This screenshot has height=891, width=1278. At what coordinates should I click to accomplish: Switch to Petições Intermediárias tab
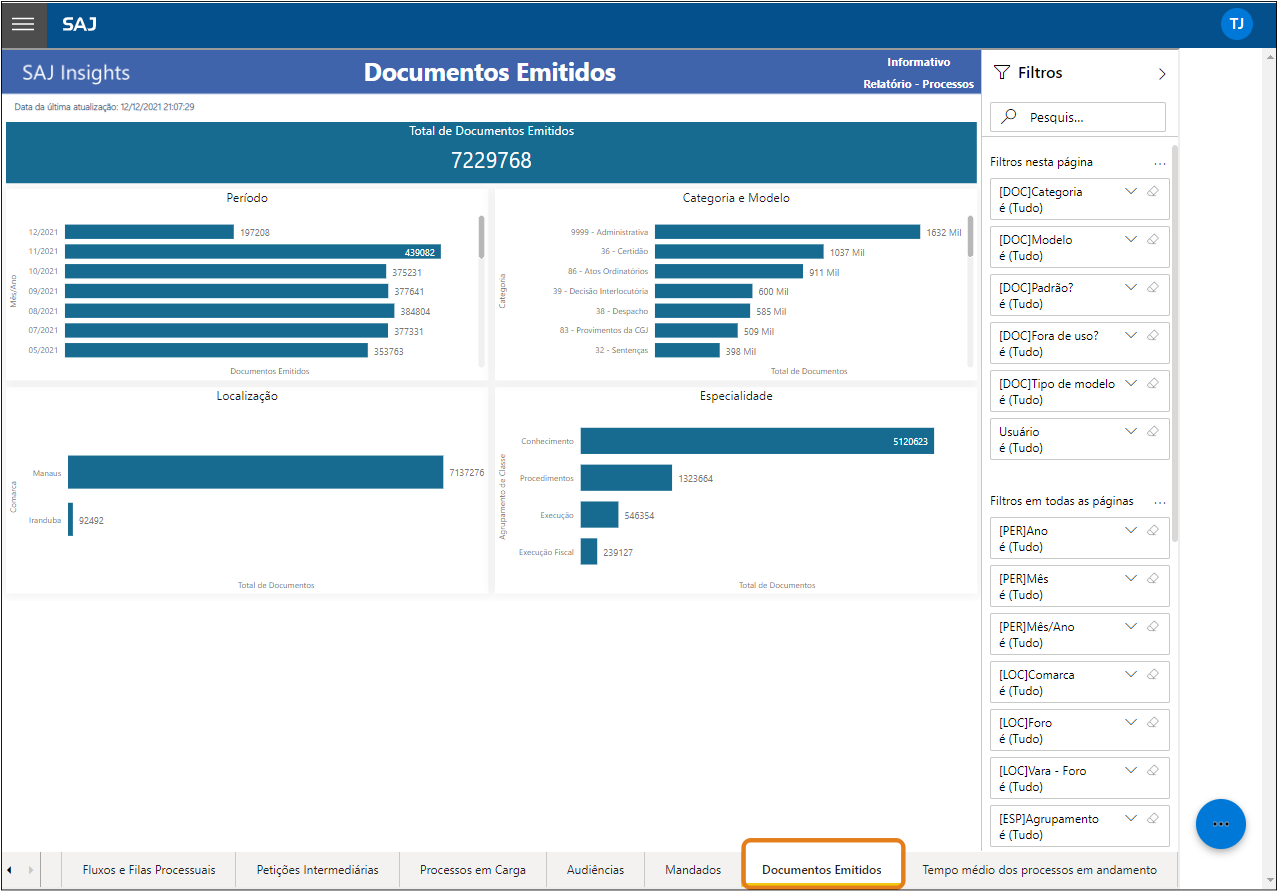tap(318, 870)
